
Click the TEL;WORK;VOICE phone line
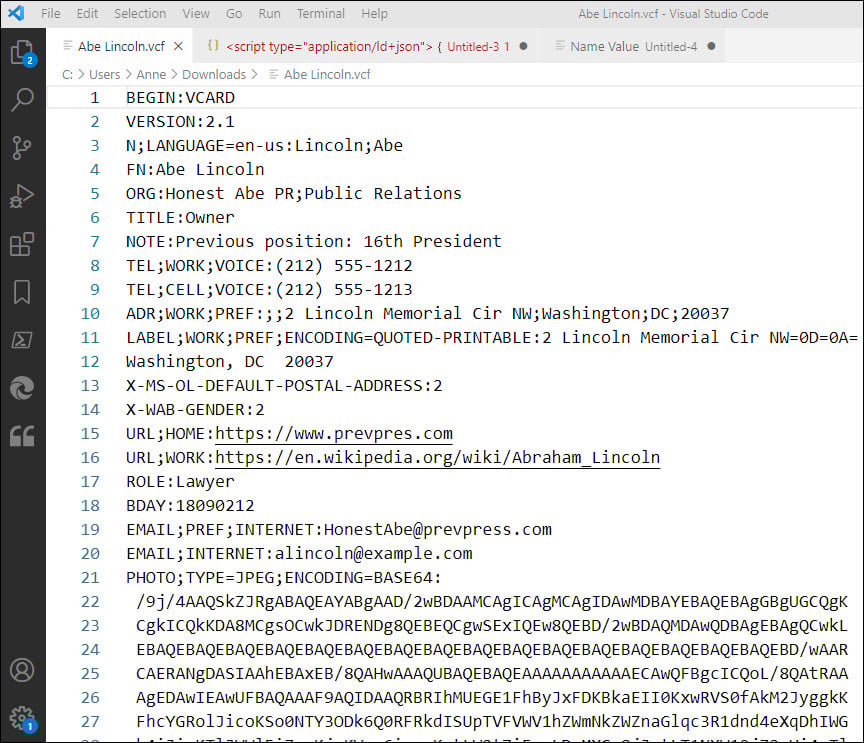click(x=269, y=266)
